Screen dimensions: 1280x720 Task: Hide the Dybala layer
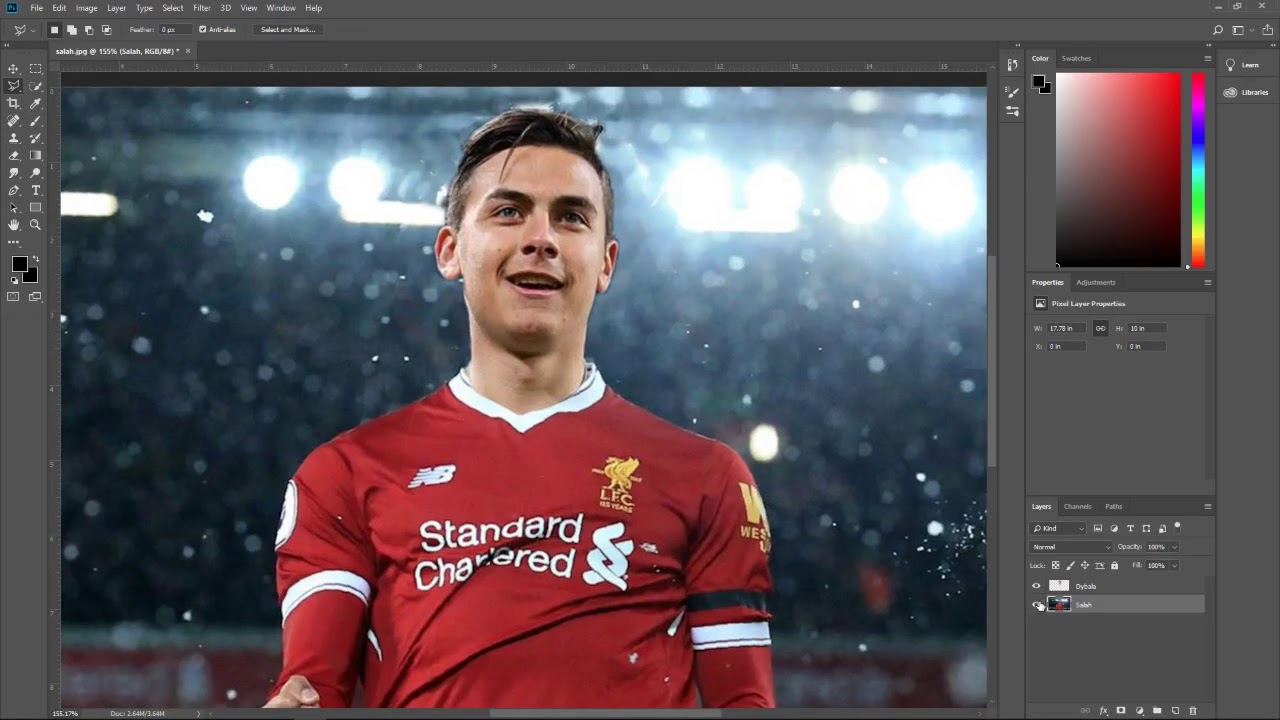pos(1036,586)
